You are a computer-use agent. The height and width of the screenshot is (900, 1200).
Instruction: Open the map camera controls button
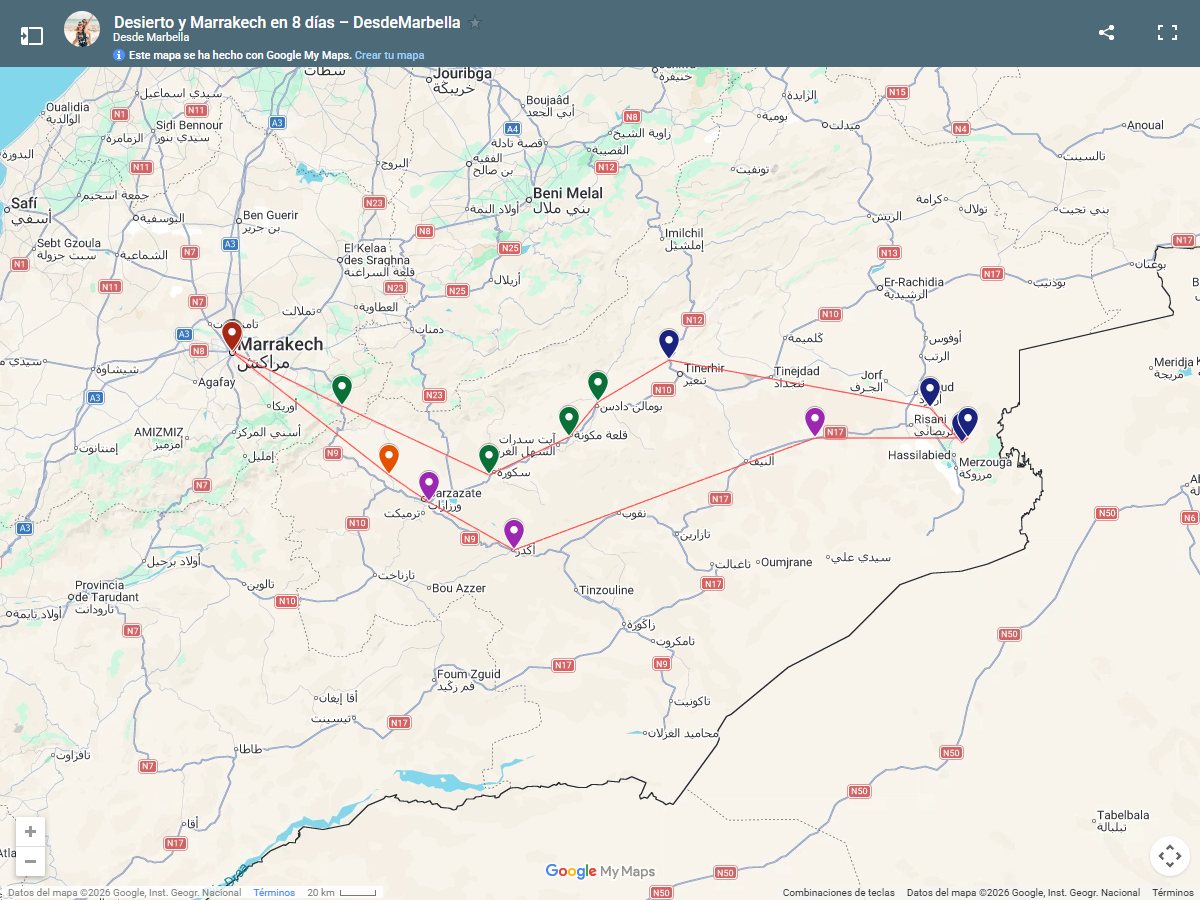[x=1169, y=856]
